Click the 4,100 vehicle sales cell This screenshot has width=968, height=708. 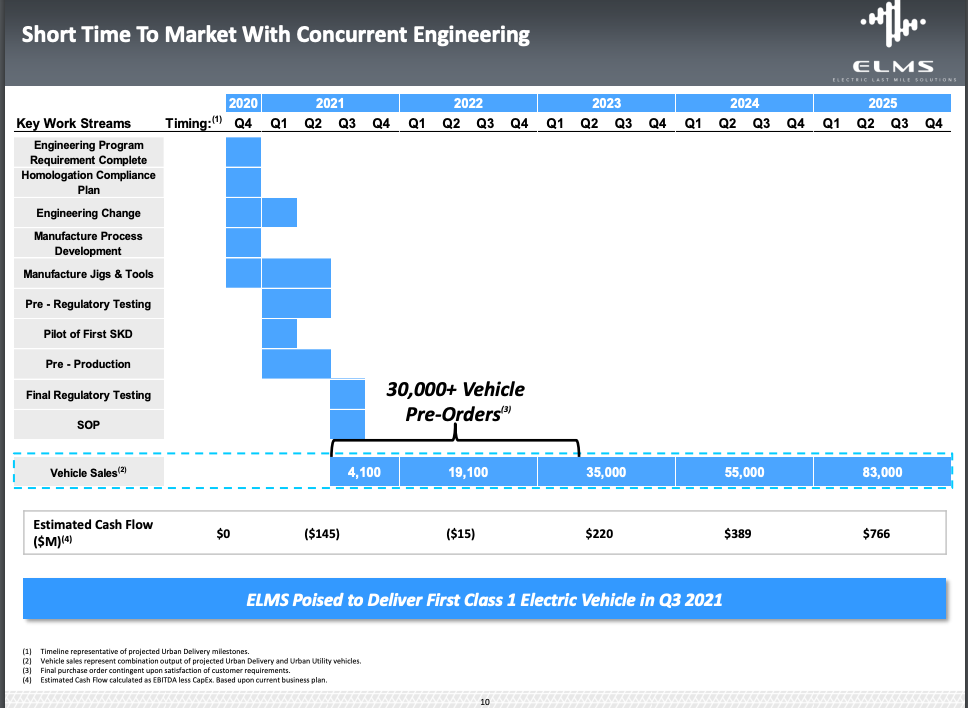(x=364, y=472)
